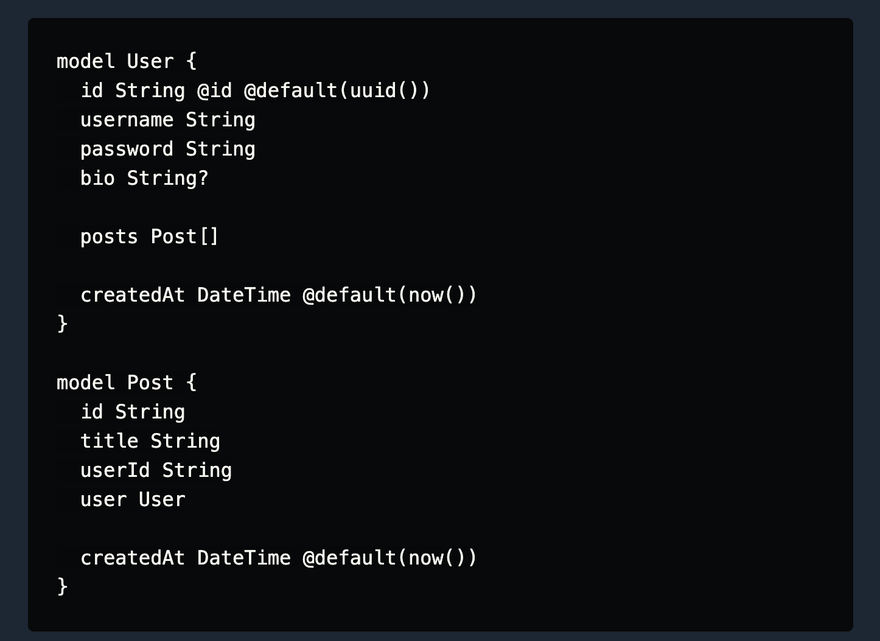Click the 'model User {' line

click(x=126, y=61)
